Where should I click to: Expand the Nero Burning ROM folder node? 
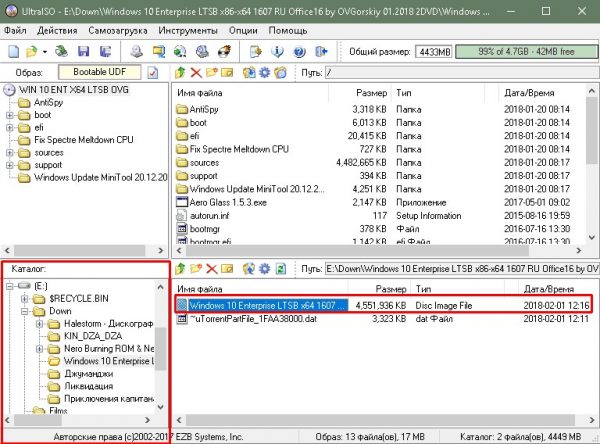pos(40,349)
